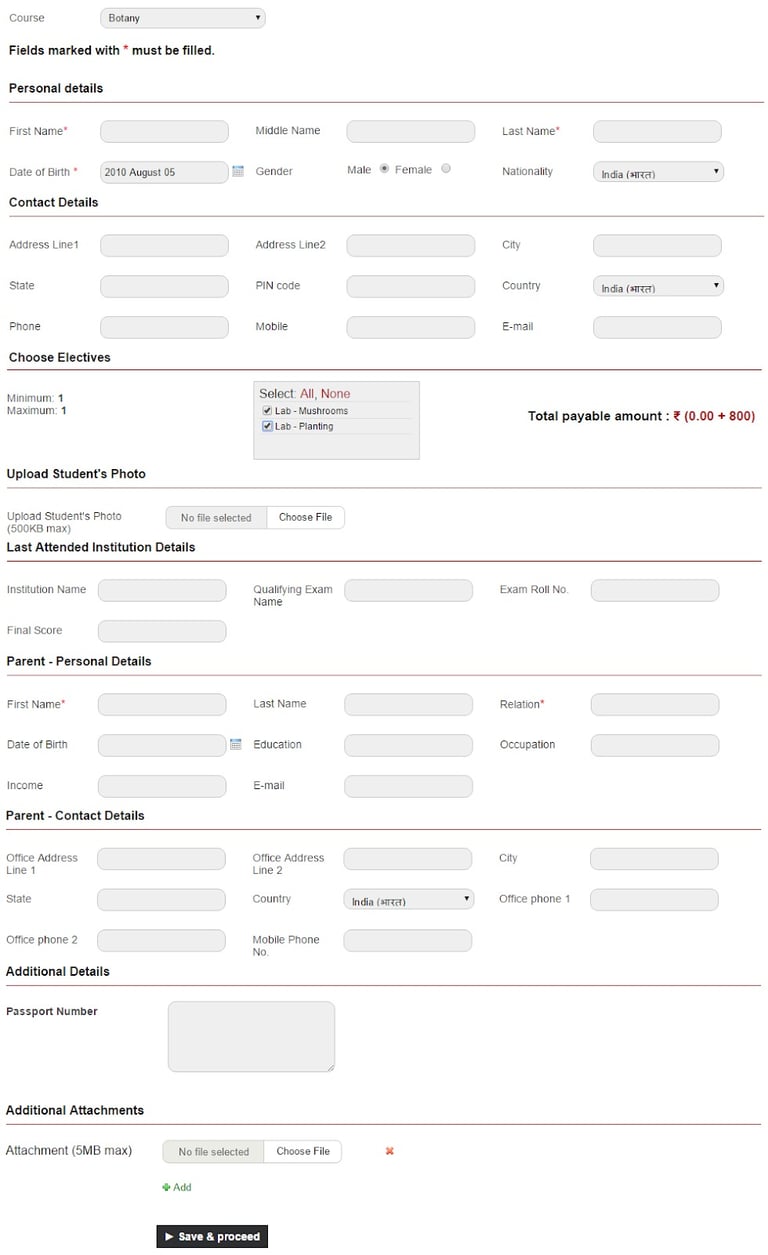The width and height of the screenshot is (768, 1255).
Task: Focus the Passport Number text area
Action: coord(251,1036)
